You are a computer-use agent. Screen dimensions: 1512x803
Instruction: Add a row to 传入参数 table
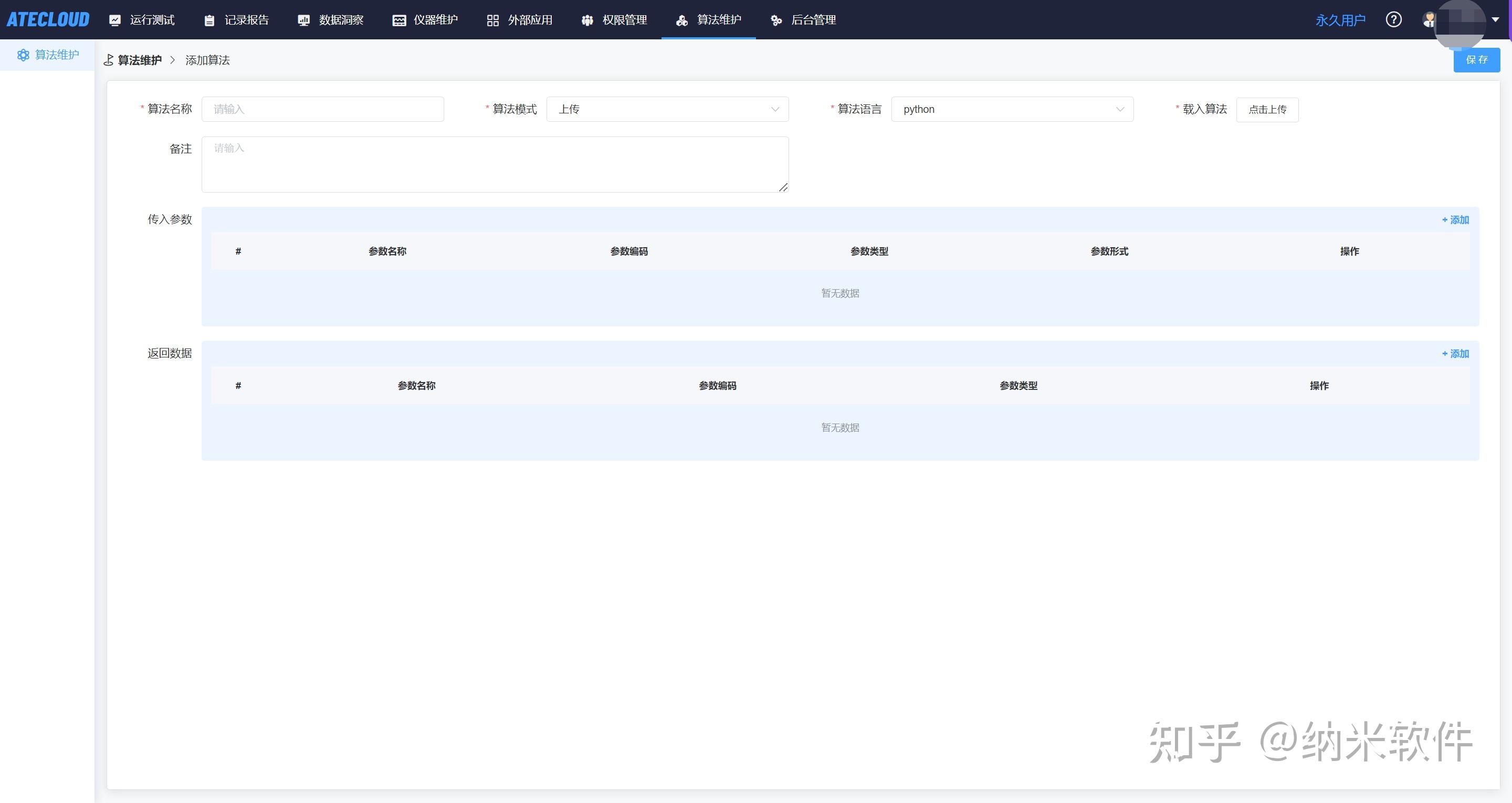[1455, 220]
